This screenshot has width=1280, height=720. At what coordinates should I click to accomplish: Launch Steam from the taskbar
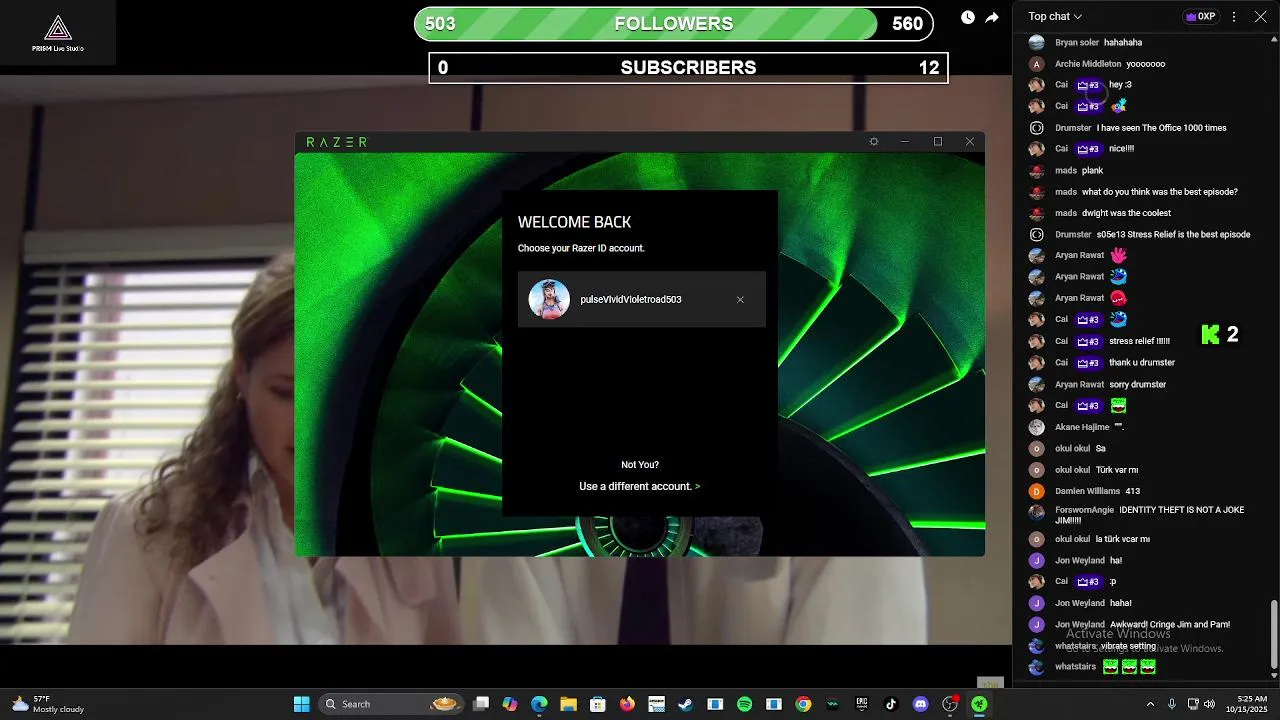(x=685, y=704)
